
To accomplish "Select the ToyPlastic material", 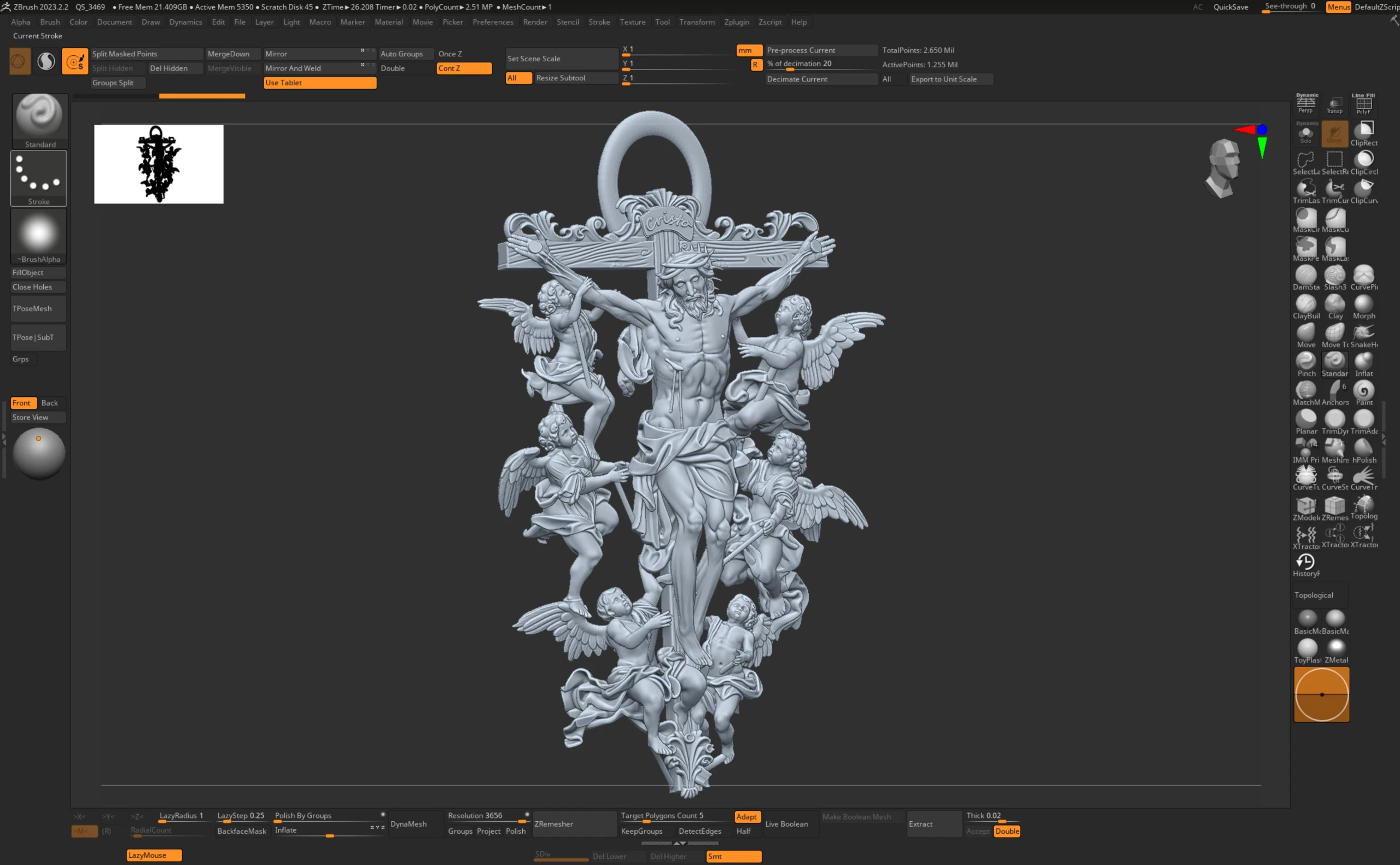I will tap(1306, 651).
